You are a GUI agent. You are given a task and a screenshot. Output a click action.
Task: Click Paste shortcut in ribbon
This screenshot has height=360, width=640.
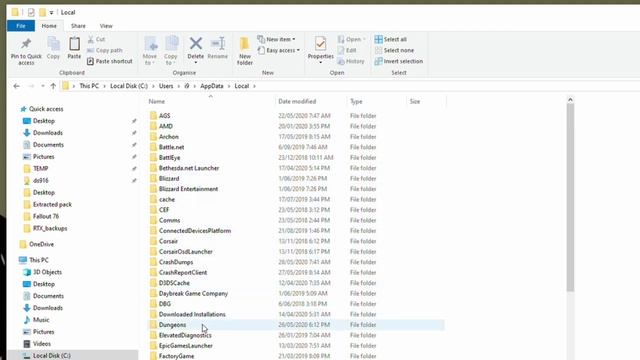tap(110, 61)
